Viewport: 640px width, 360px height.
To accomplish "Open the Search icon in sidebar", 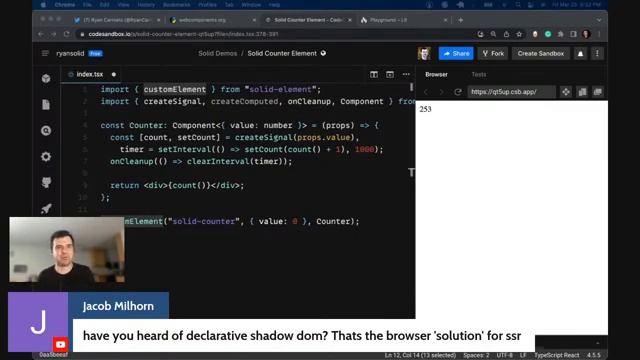I will (46, 131).
